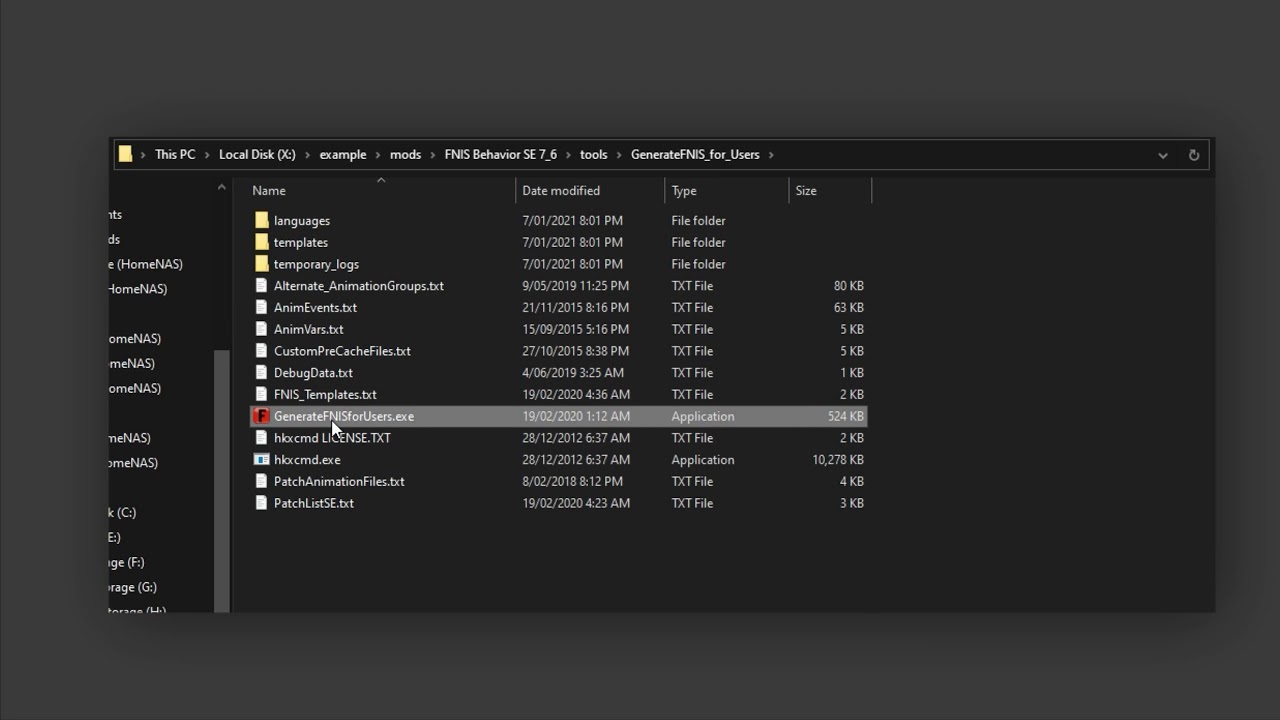Click the AnimVars.txt file icon
The image size is (1280, 720).
262,329
